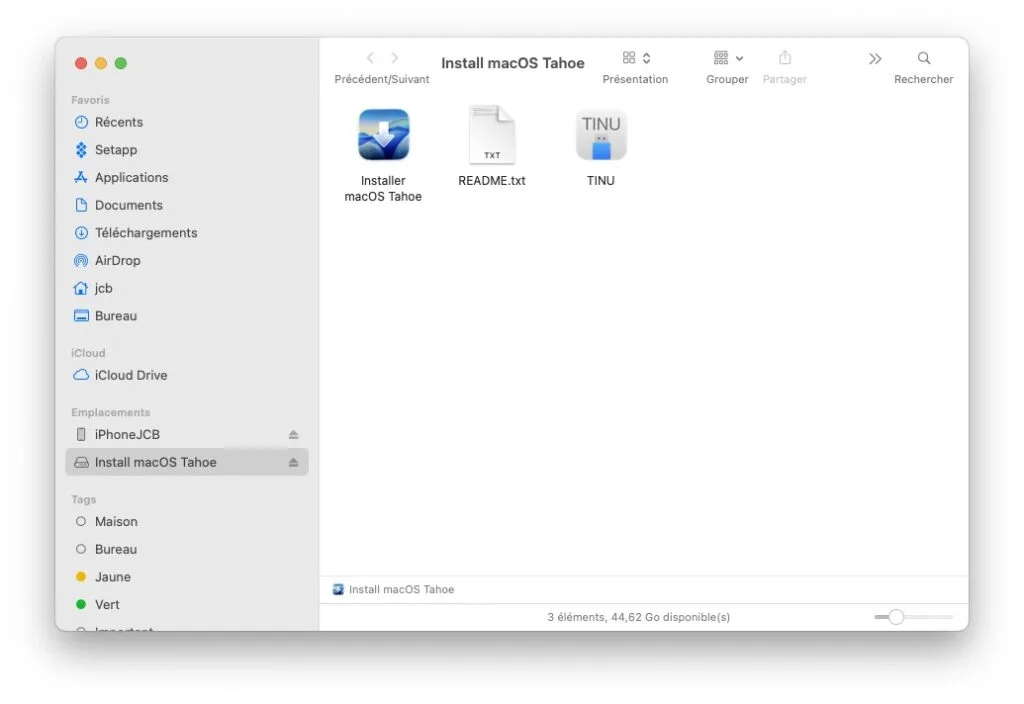This screenshot has height=704, width=1024.
Task: Go forward with the Suivant arrow
Action: point(394,58)
